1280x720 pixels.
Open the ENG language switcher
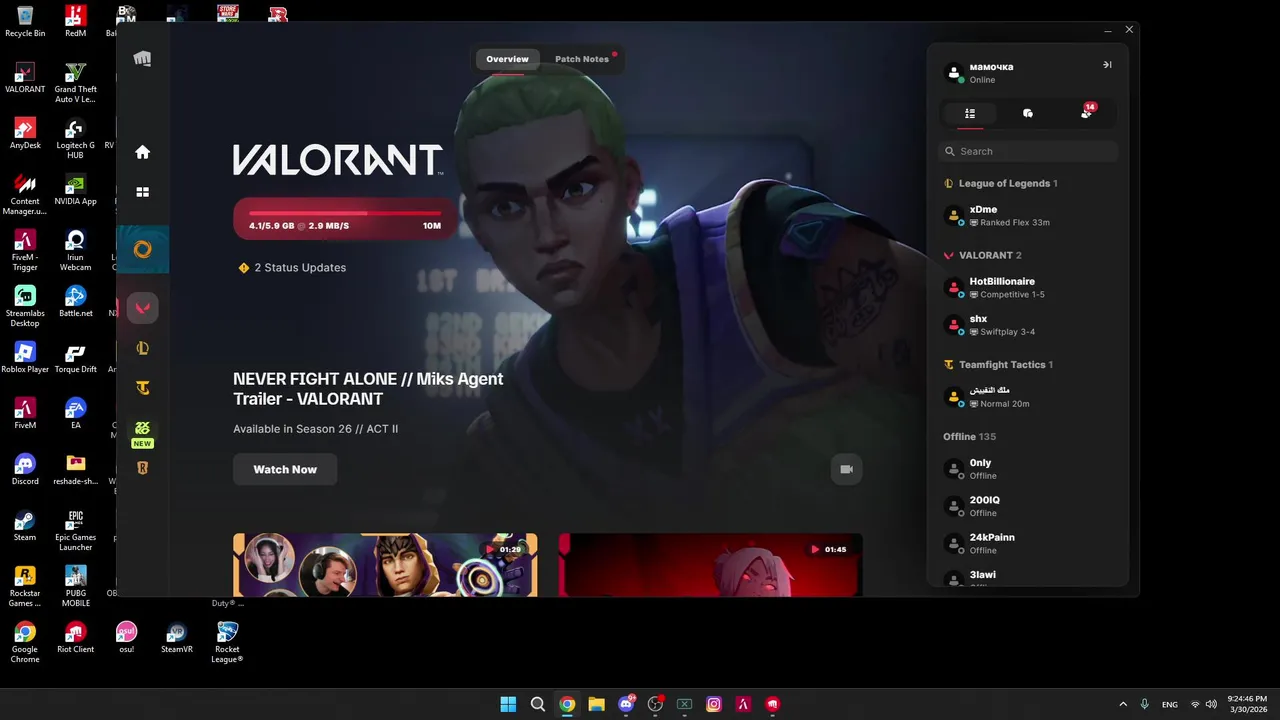pos(1170,704)
